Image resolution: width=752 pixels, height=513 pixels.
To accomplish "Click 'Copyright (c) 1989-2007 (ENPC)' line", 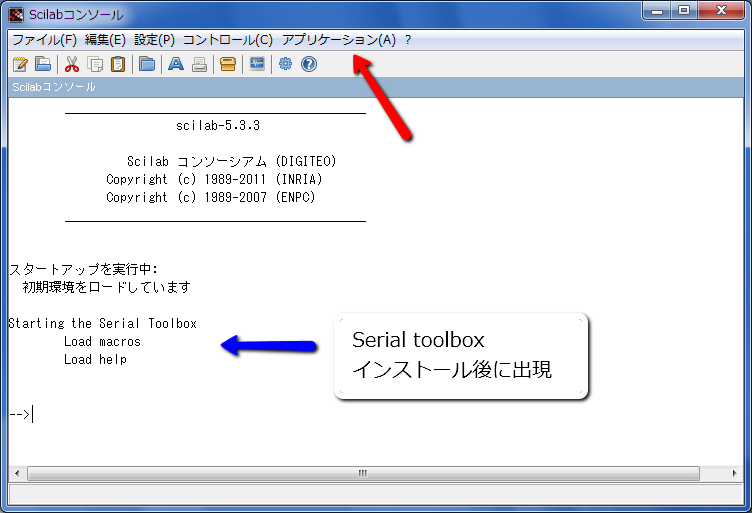I will (x=211, y=198).
